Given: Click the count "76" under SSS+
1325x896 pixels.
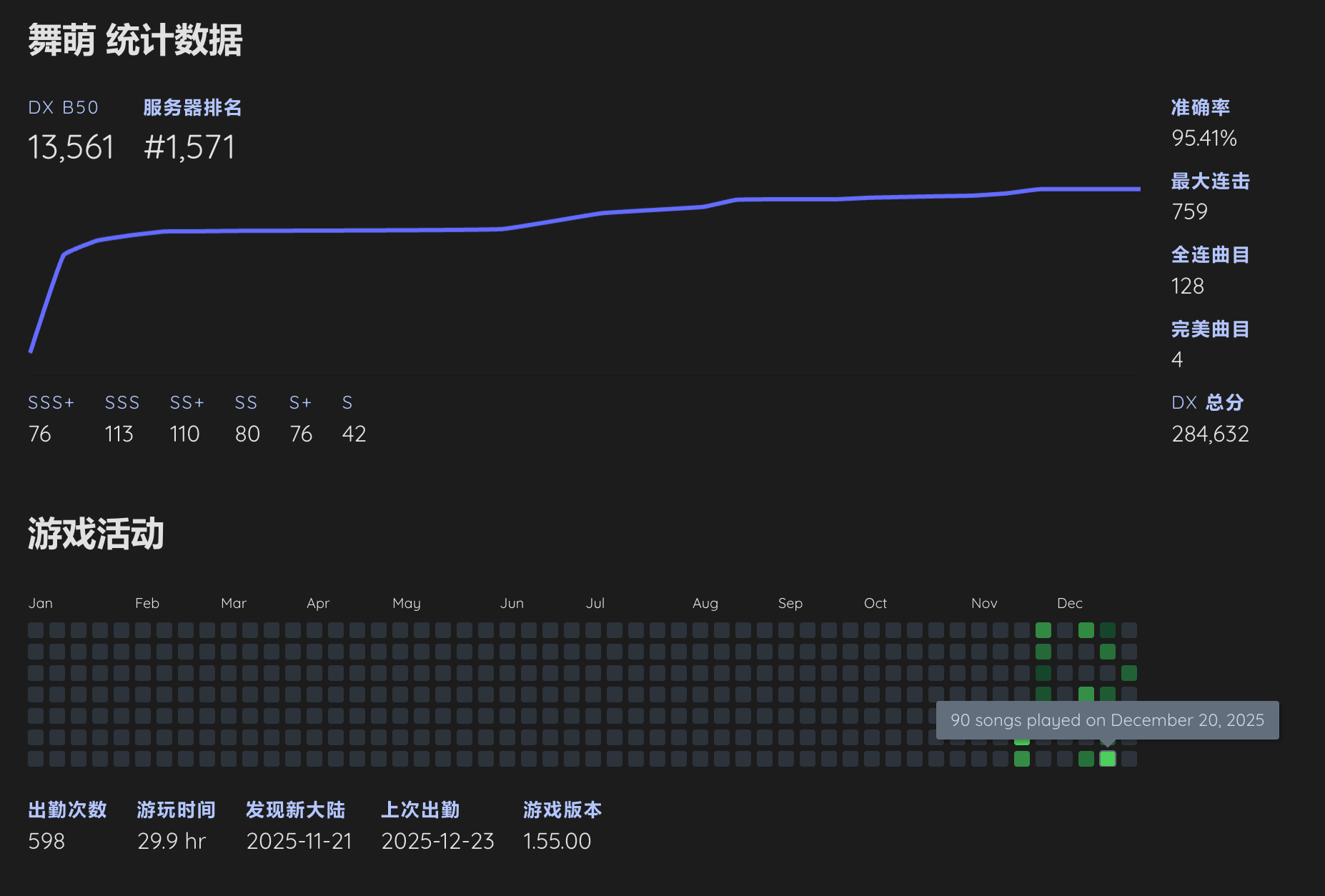Looking at the screenshot, I should pyautogui.click(x=40, y=434).
